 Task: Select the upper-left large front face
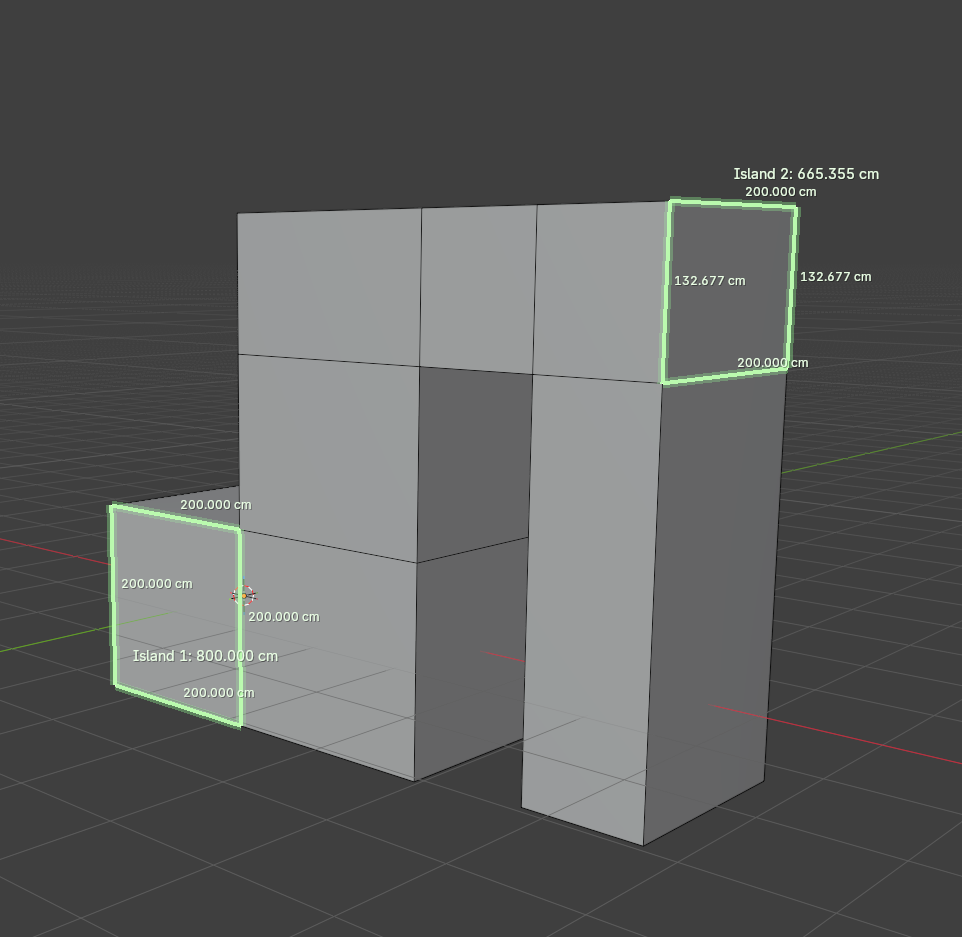coord(329,287)
